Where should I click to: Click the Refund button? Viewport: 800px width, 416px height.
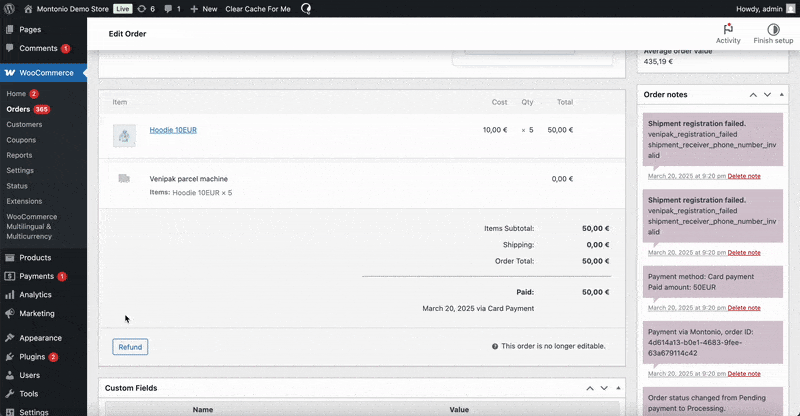[130, 347]
